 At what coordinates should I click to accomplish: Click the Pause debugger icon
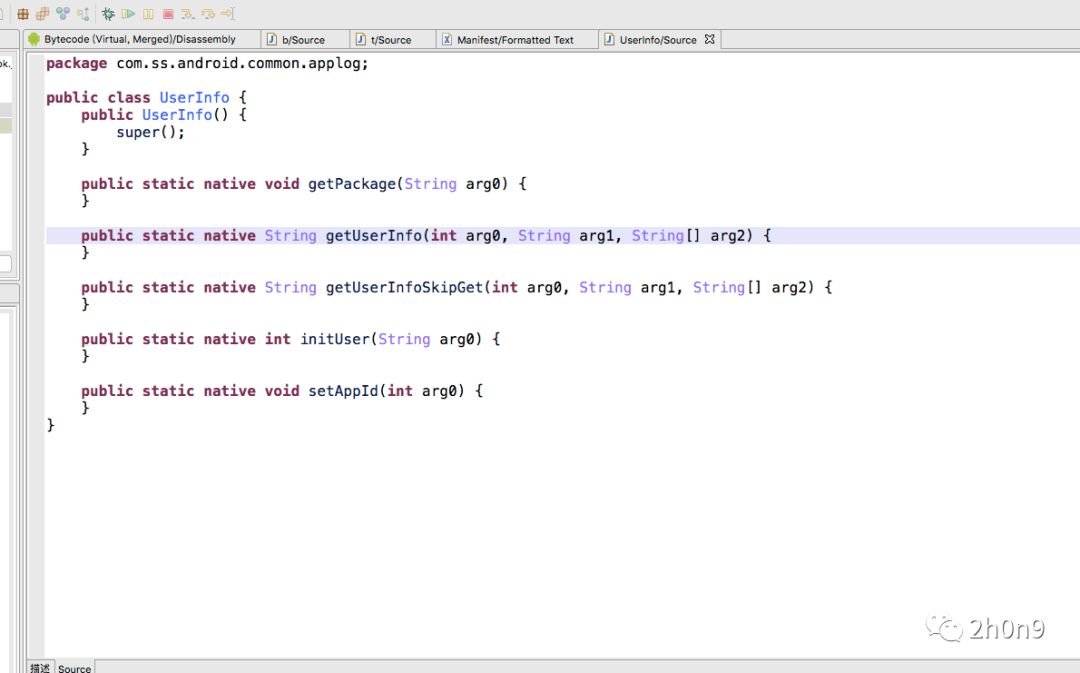click(x=148, y=14)
